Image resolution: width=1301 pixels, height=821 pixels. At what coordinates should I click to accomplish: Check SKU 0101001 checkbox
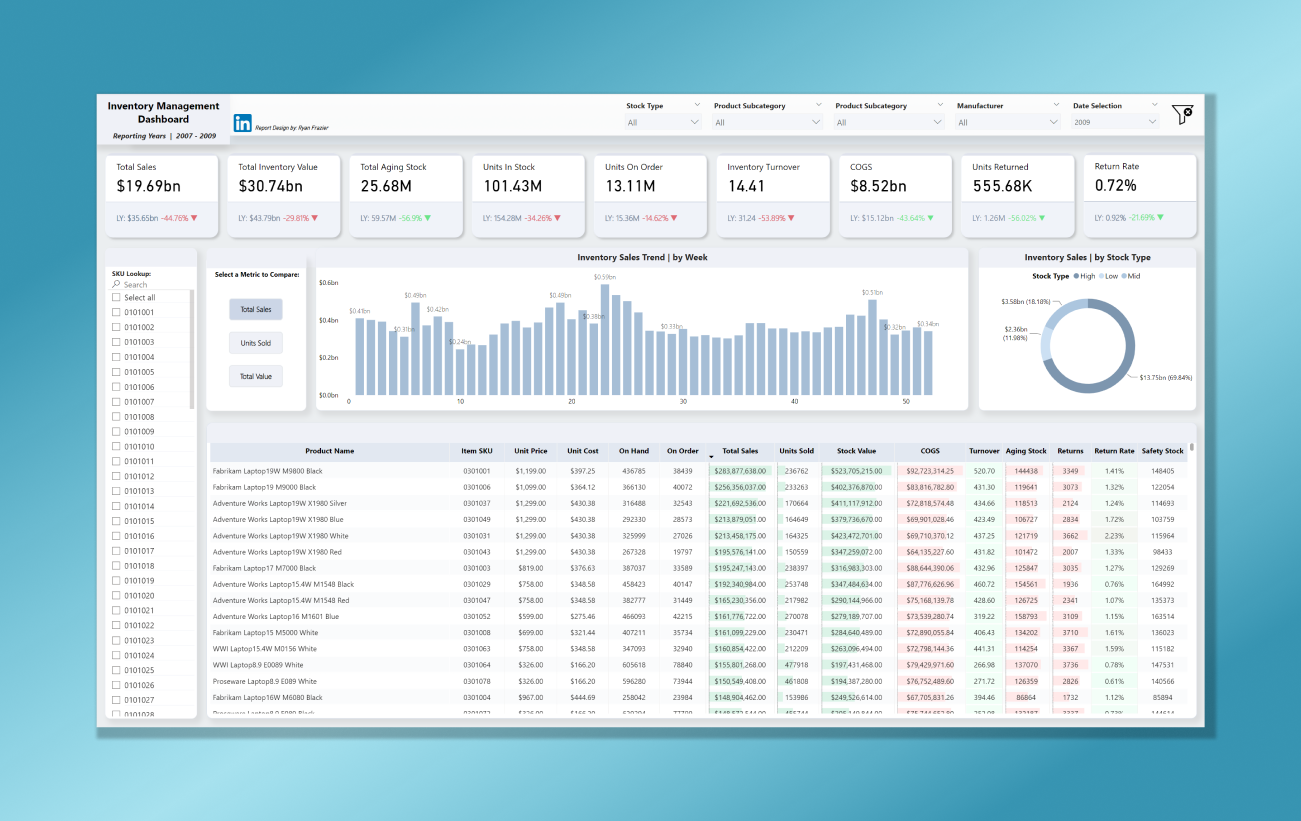116,312
